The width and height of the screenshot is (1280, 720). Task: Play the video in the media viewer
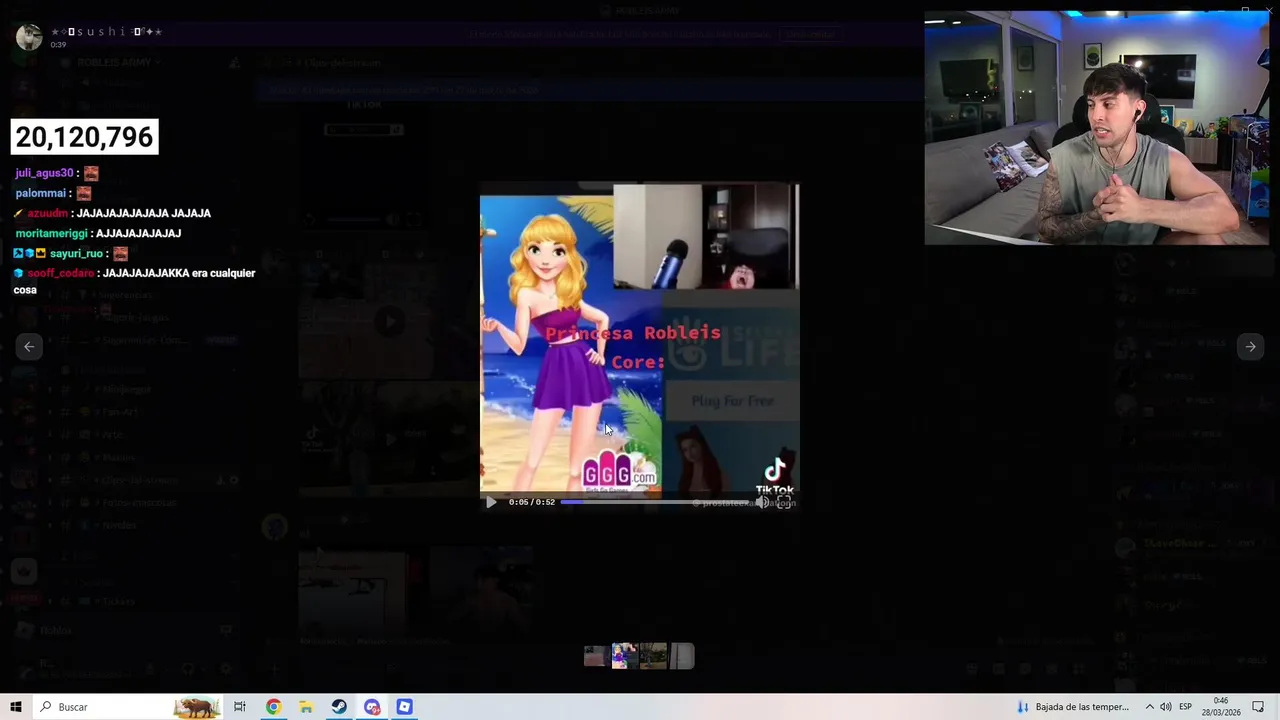click(490, 502)
